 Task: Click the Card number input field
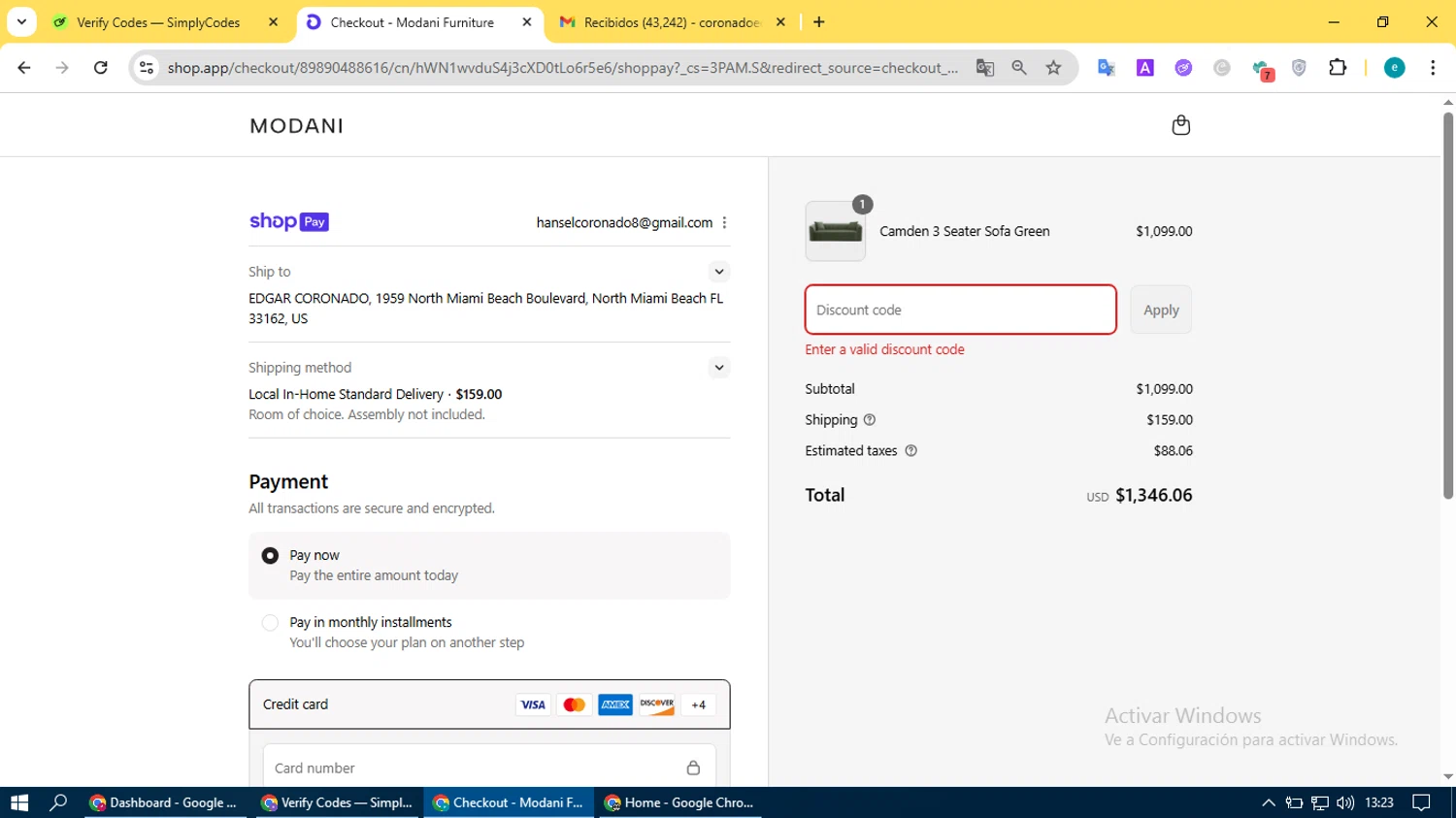pyautogui.click(x=489, y=766)
